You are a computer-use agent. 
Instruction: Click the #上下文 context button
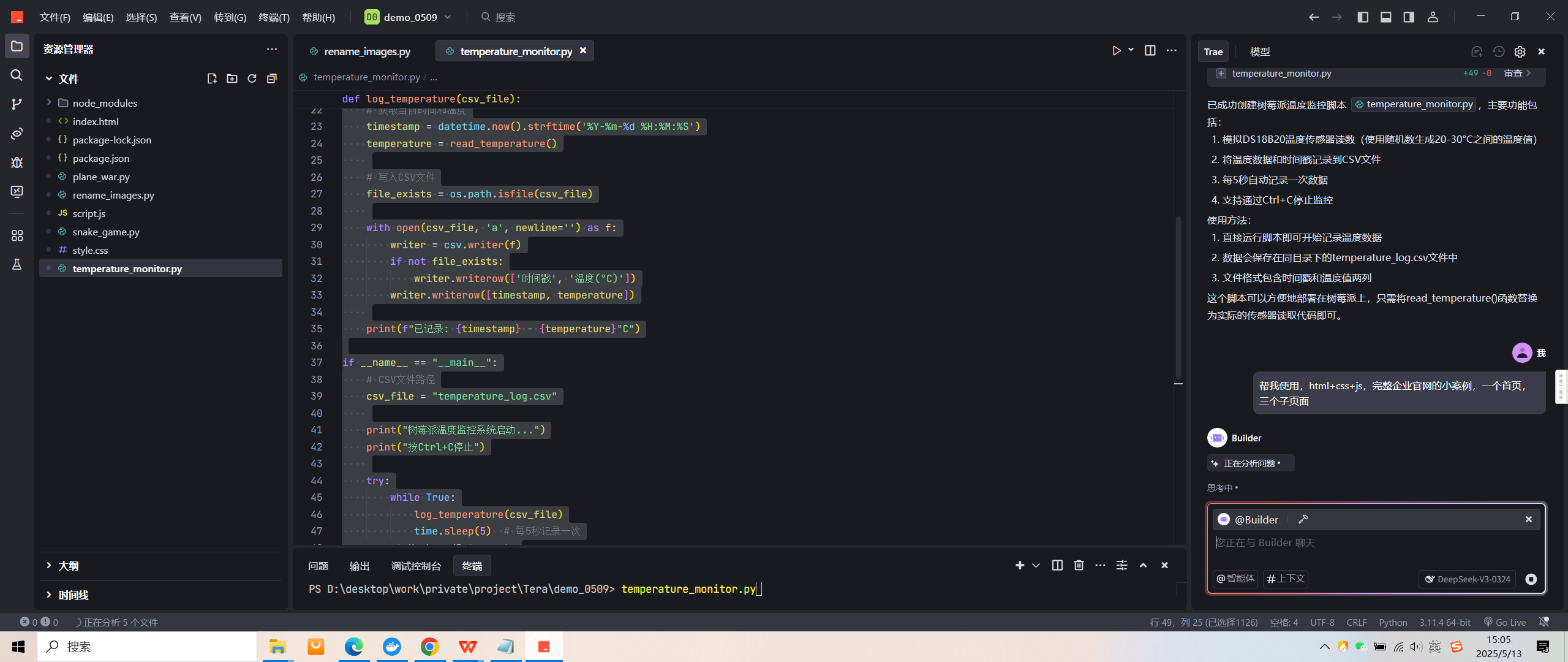pyautogui.click(x=1286, y=579)
